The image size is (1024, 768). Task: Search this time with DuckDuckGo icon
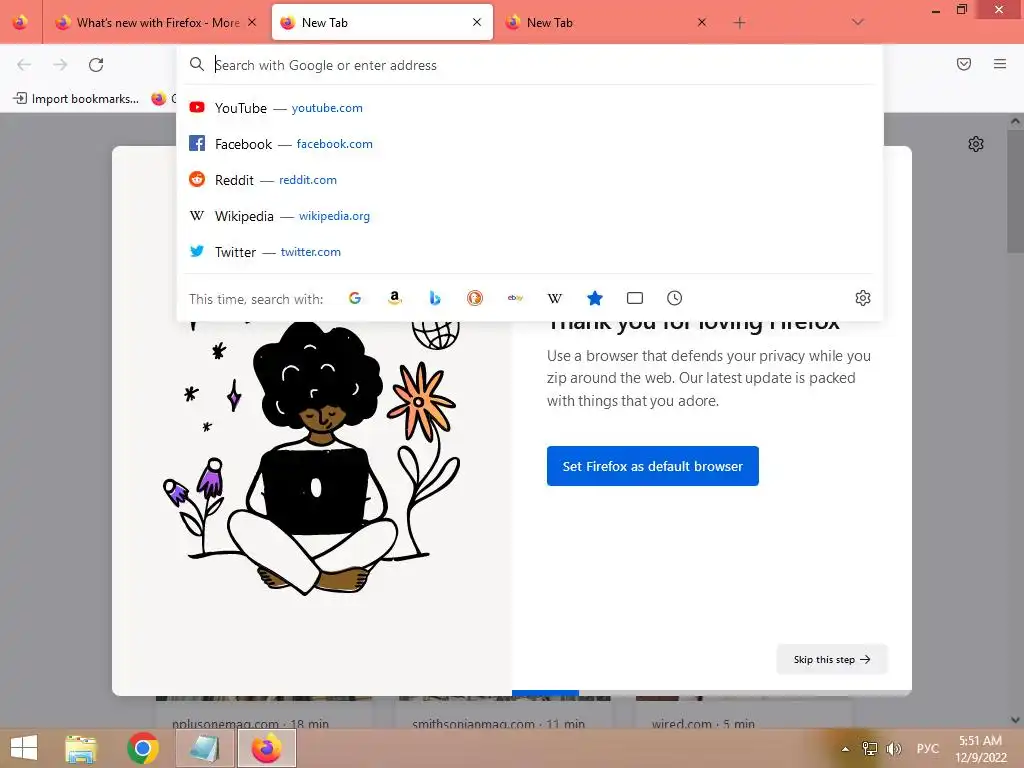(475, 298)
